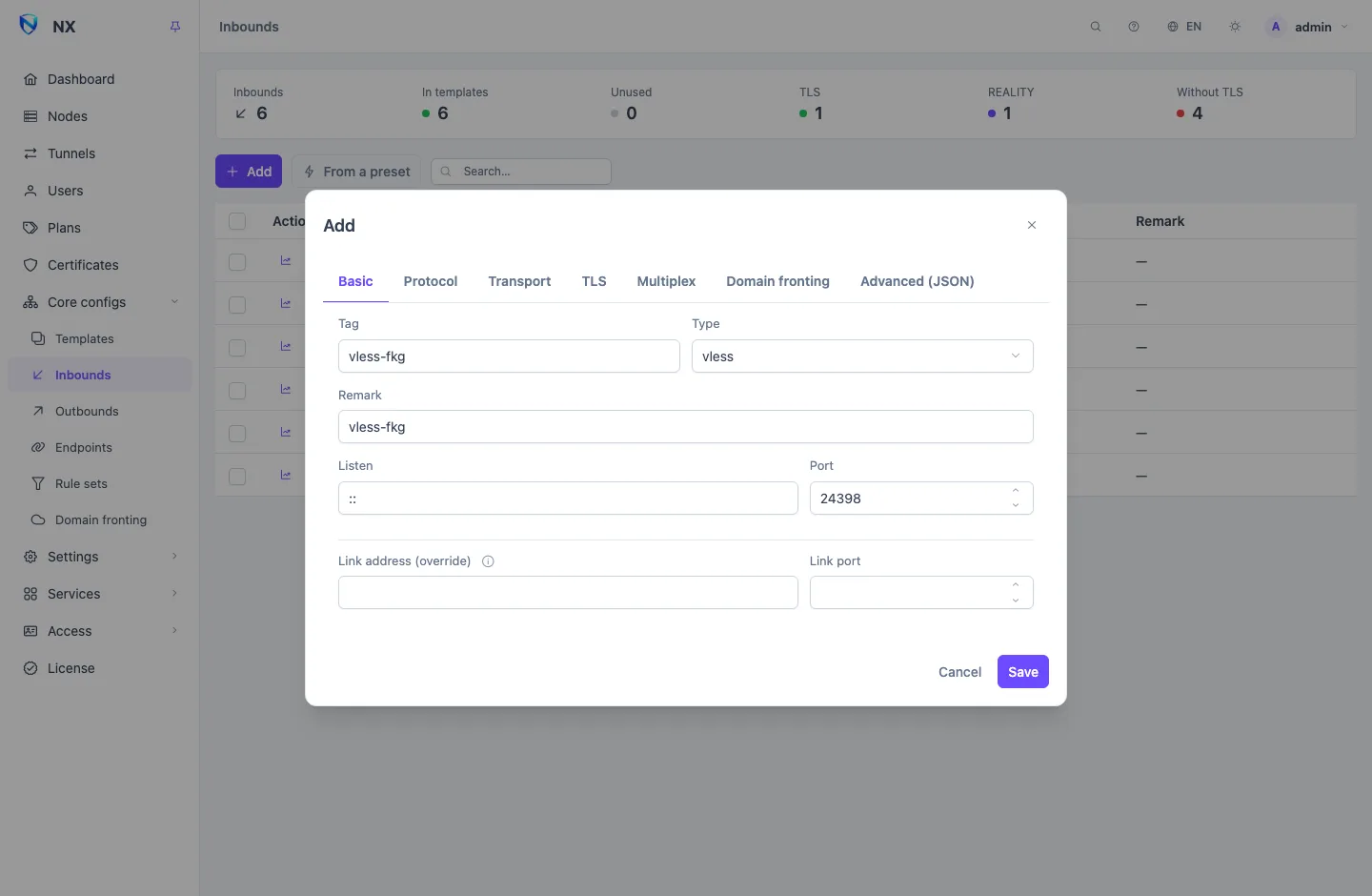
Task: Save the new inbound
Action: point(1023,672)
